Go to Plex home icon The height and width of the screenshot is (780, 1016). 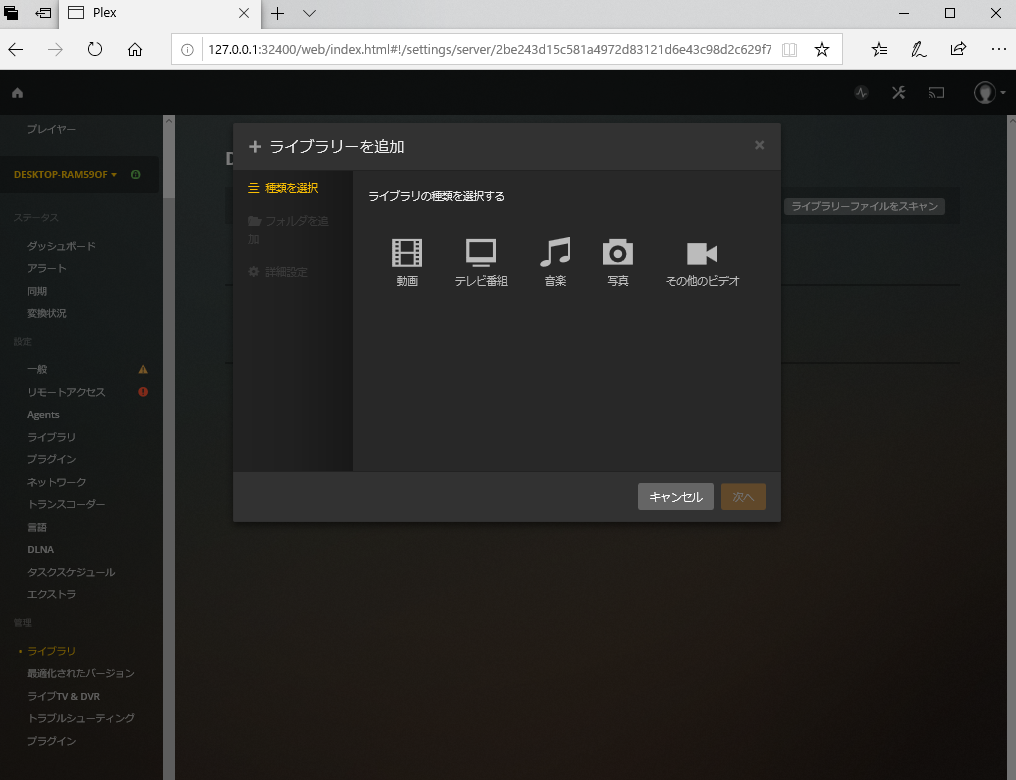(x=17, y=93)
